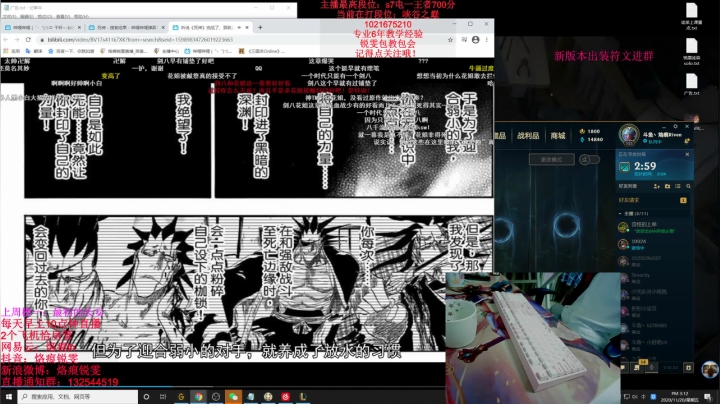Open NetEase Music red icon on taskbar
The height and width of the screenshot is (404, 720).
point(286,397)
